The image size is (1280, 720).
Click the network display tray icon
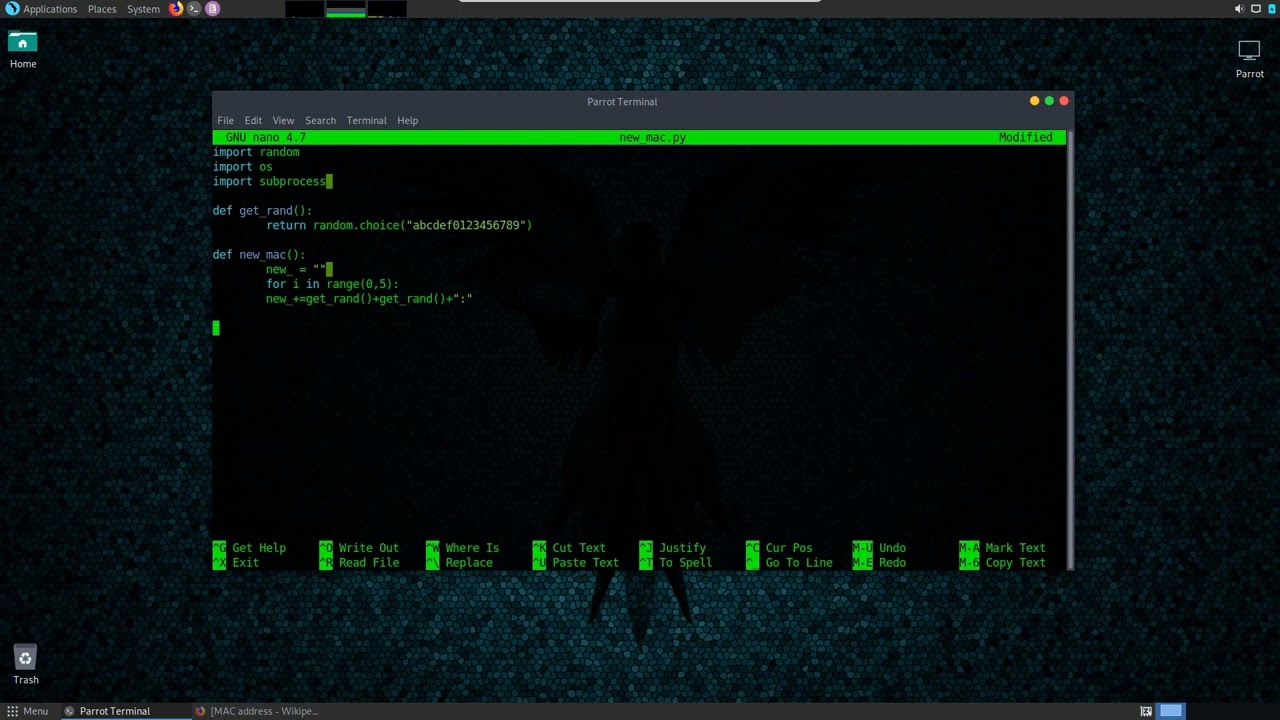click(x=1256, y=9)
